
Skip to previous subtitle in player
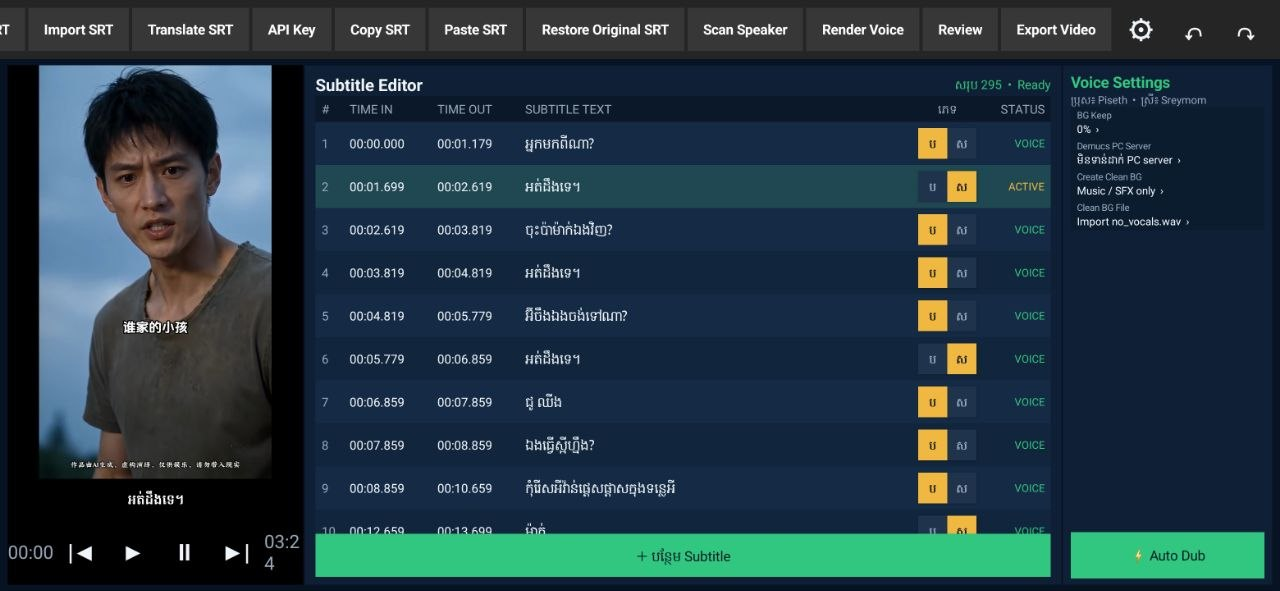(x=81, y=553)
